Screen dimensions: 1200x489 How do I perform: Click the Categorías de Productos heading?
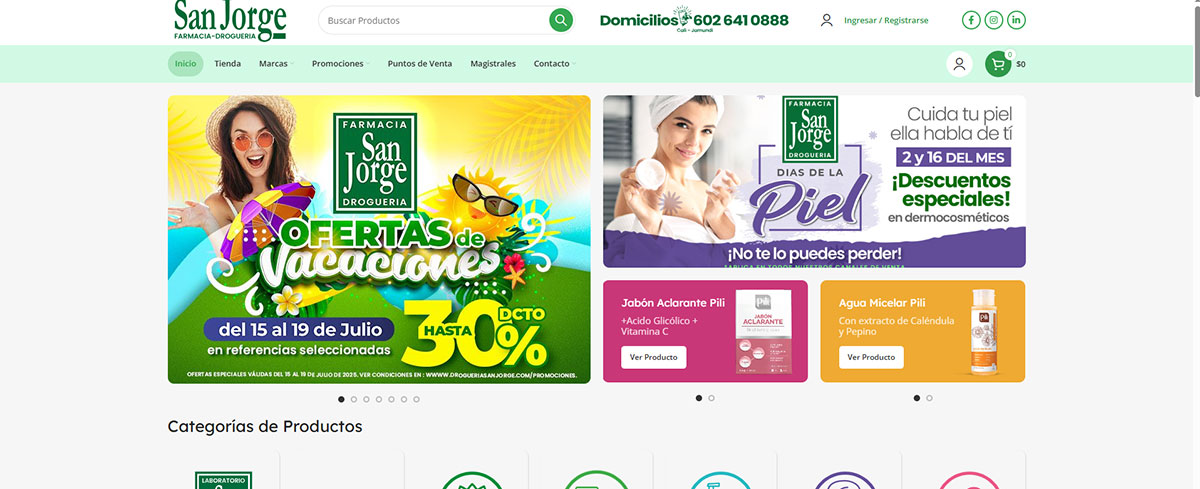pos(265,426)
